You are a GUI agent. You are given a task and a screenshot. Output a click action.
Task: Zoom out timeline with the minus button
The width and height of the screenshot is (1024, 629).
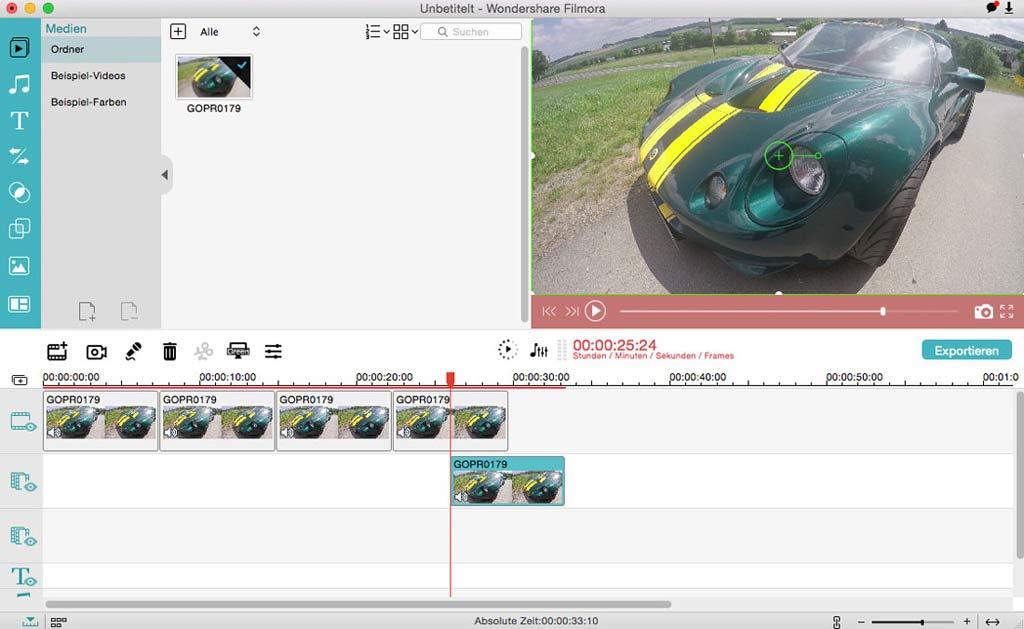(861, 622)
